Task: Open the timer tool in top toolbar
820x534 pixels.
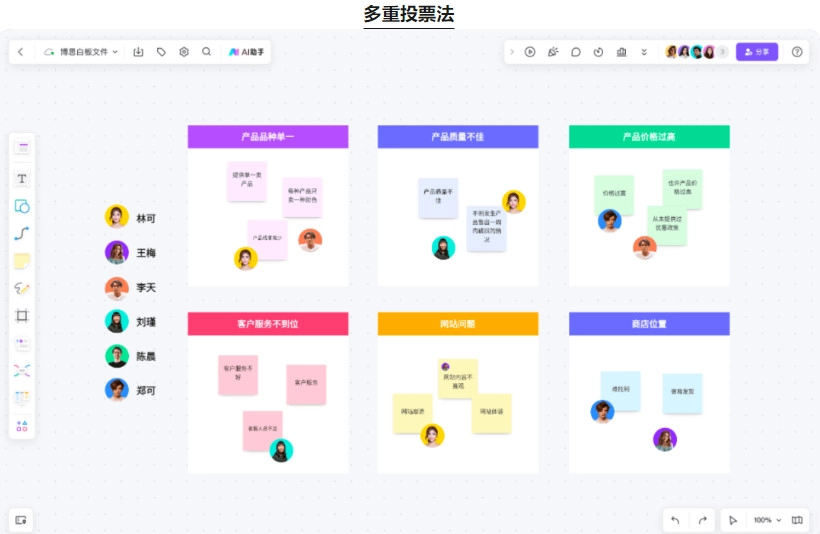Action: tap(599, 52)
